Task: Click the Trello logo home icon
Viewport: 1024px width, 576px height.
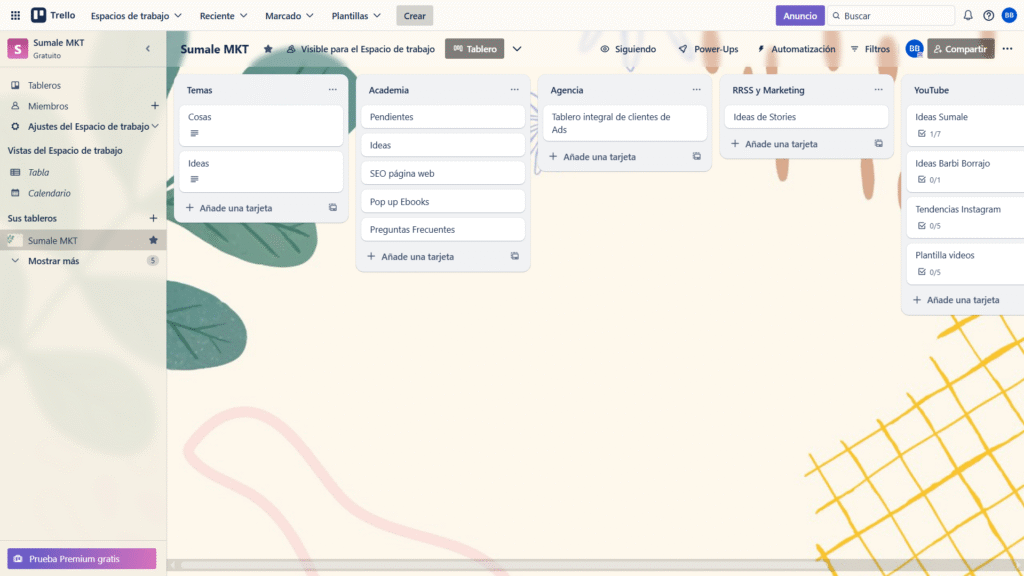Action: click(x=53, y=15)
